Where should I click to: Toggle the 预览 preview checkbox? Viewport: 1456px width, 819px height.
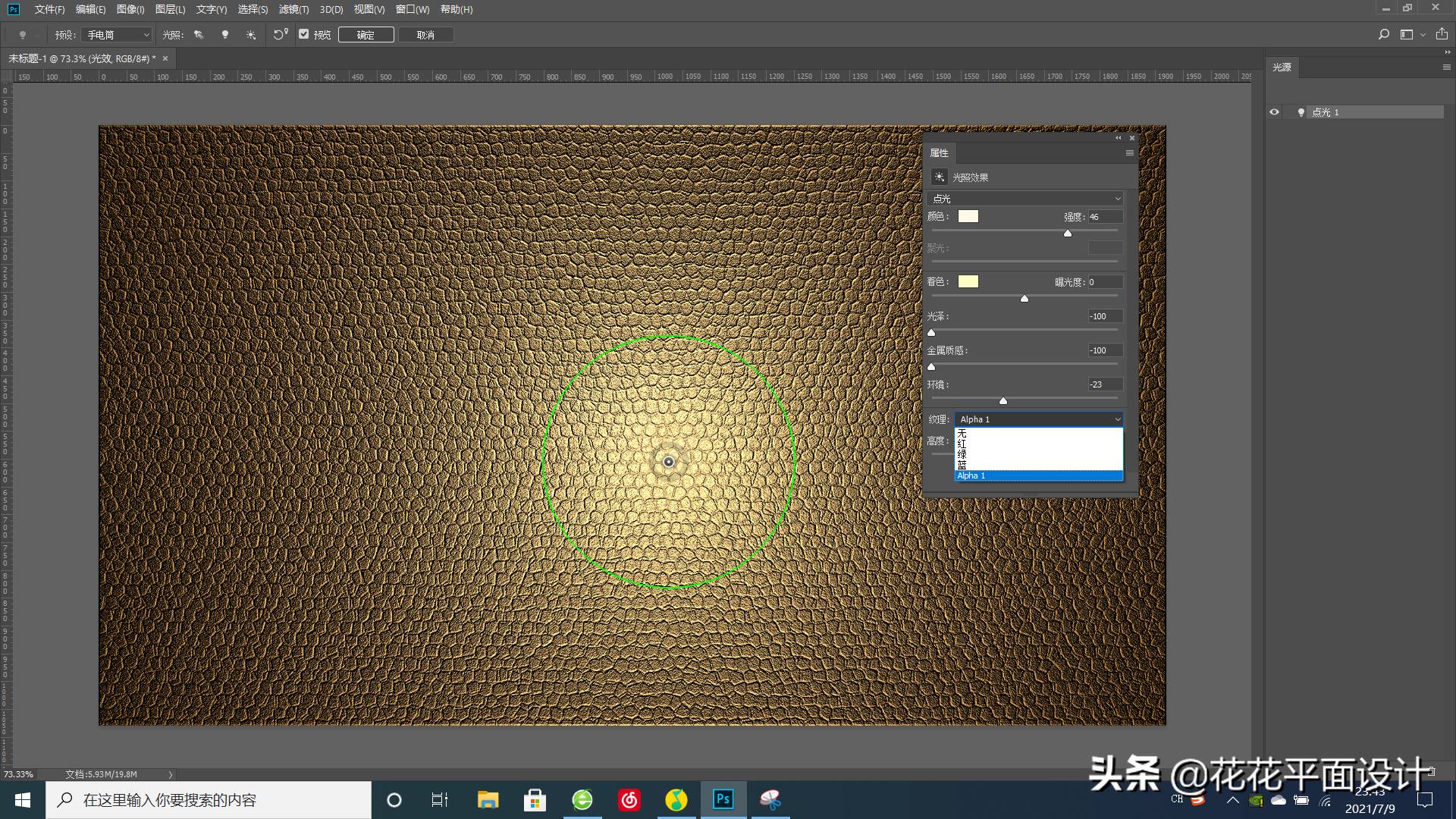[x=304, y=34]
